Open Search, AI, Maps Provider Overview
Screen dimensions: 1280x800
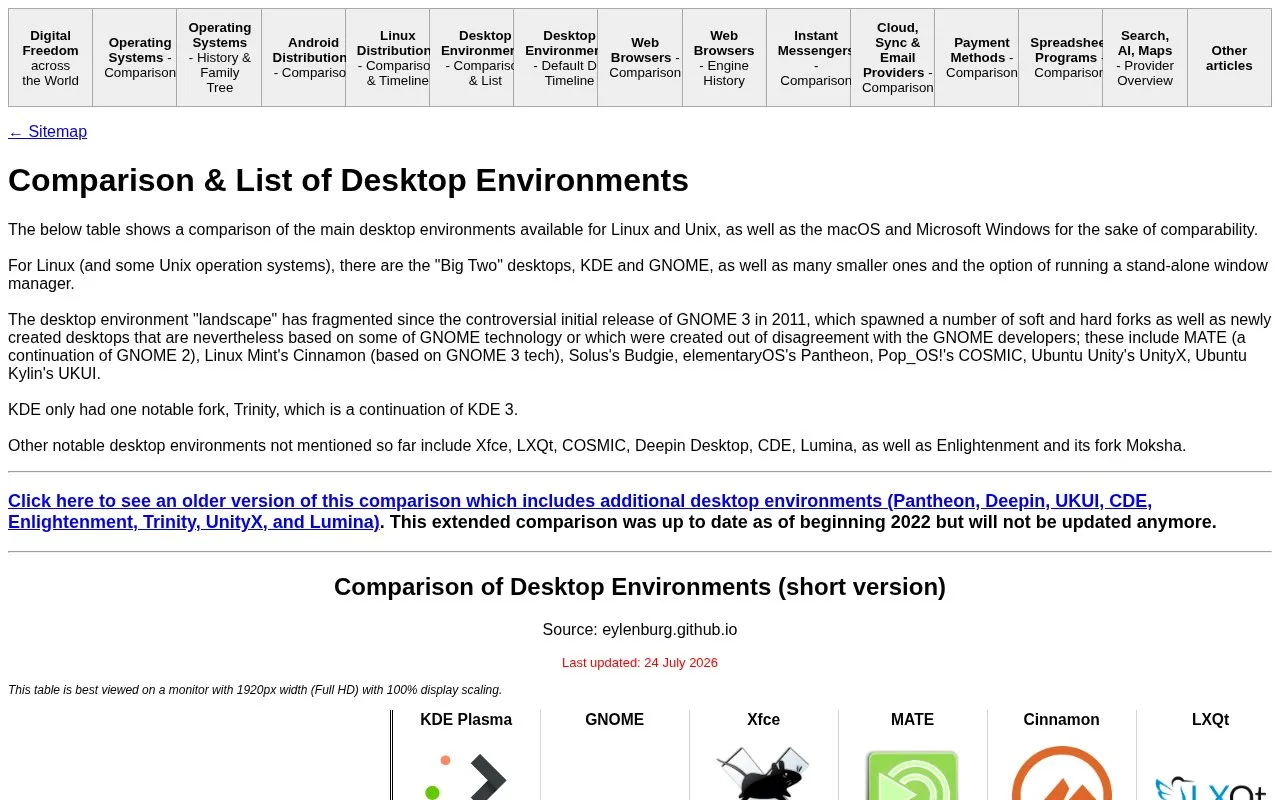point(1145,58)
